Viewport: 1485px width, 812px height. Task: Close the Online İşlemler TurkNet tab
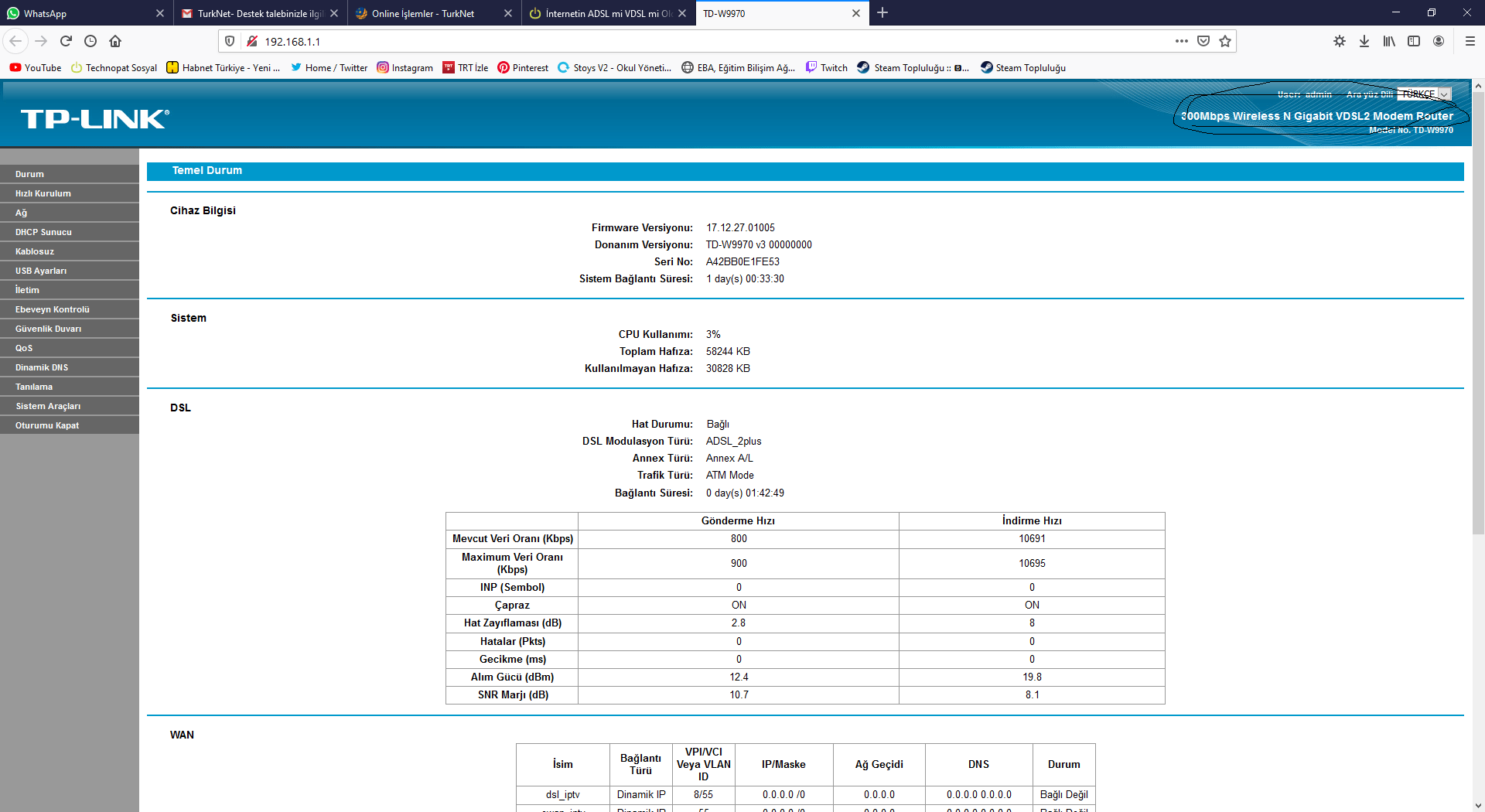[508, 13]
